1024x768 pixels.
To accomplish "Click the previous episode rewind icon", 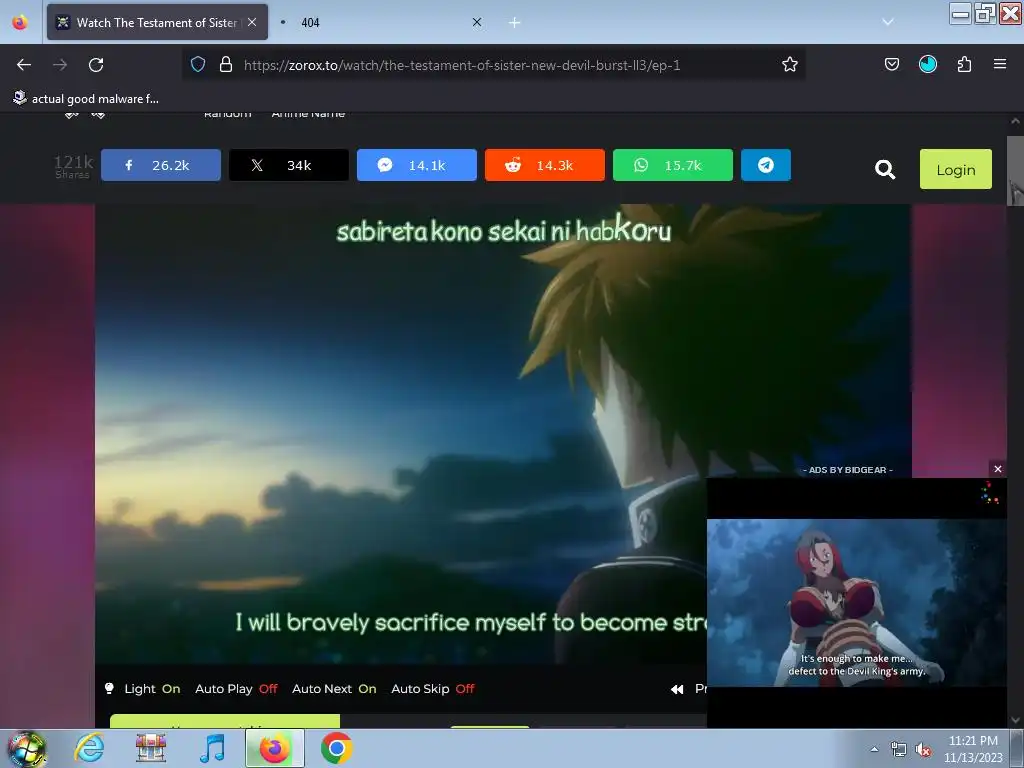I will [x=677, y=689].
